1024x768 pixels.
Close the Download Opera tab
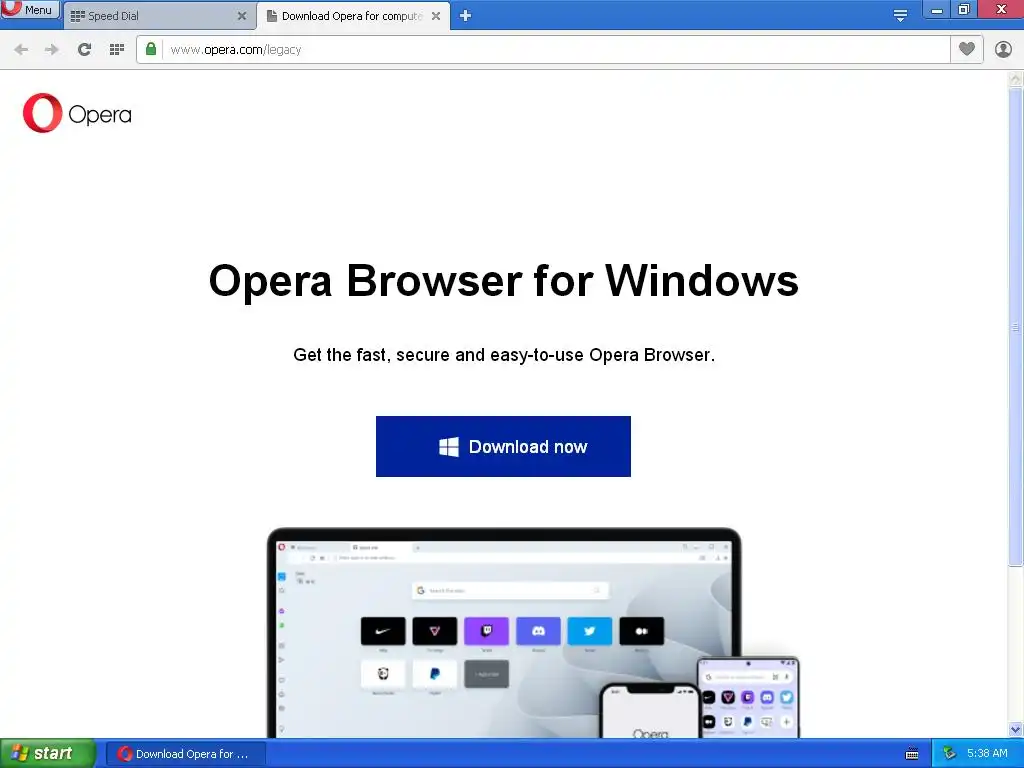click(x=436, y=16)
